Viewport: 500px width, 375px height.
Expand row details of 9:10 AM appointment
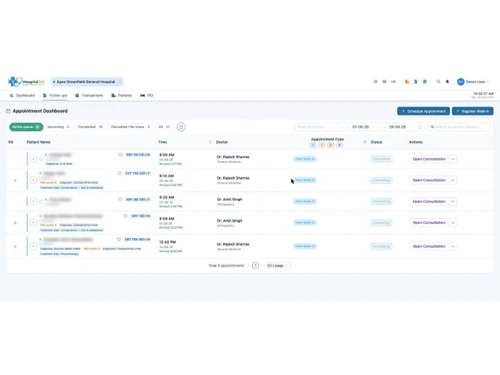pyautogui.click(x=15, y=180)
